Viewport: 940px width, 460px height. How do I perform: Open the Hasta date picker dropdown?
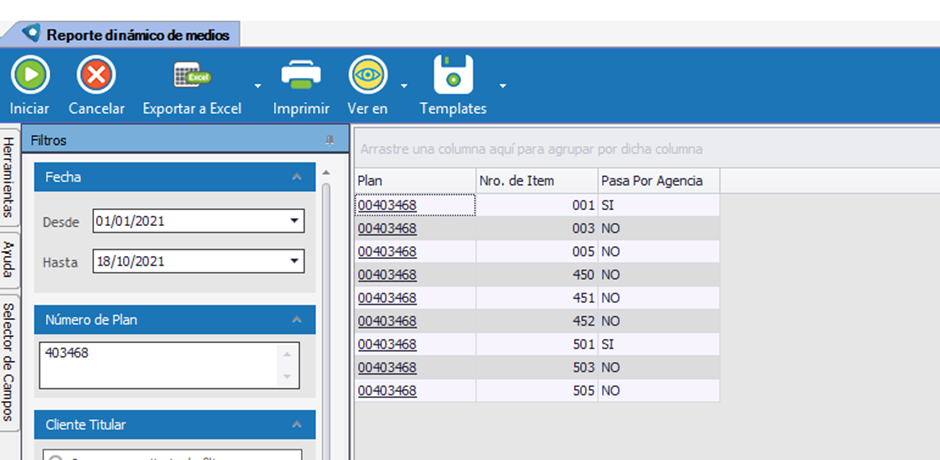click(x=294, y=261)
